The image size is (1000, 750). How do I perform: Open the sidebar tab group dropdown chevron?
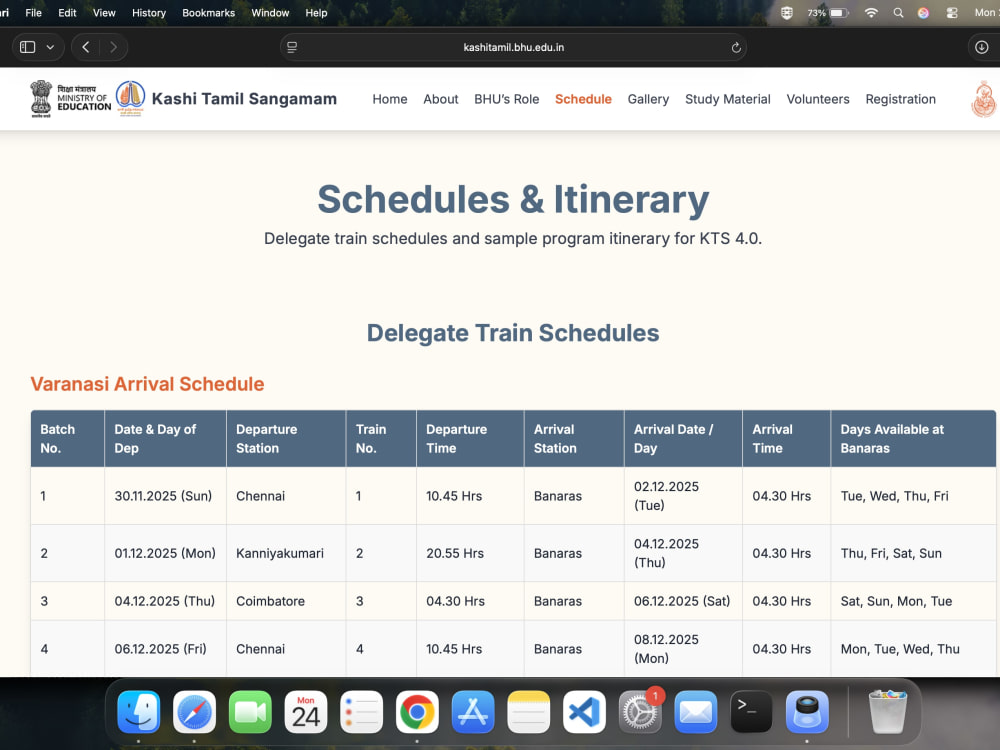50,47
